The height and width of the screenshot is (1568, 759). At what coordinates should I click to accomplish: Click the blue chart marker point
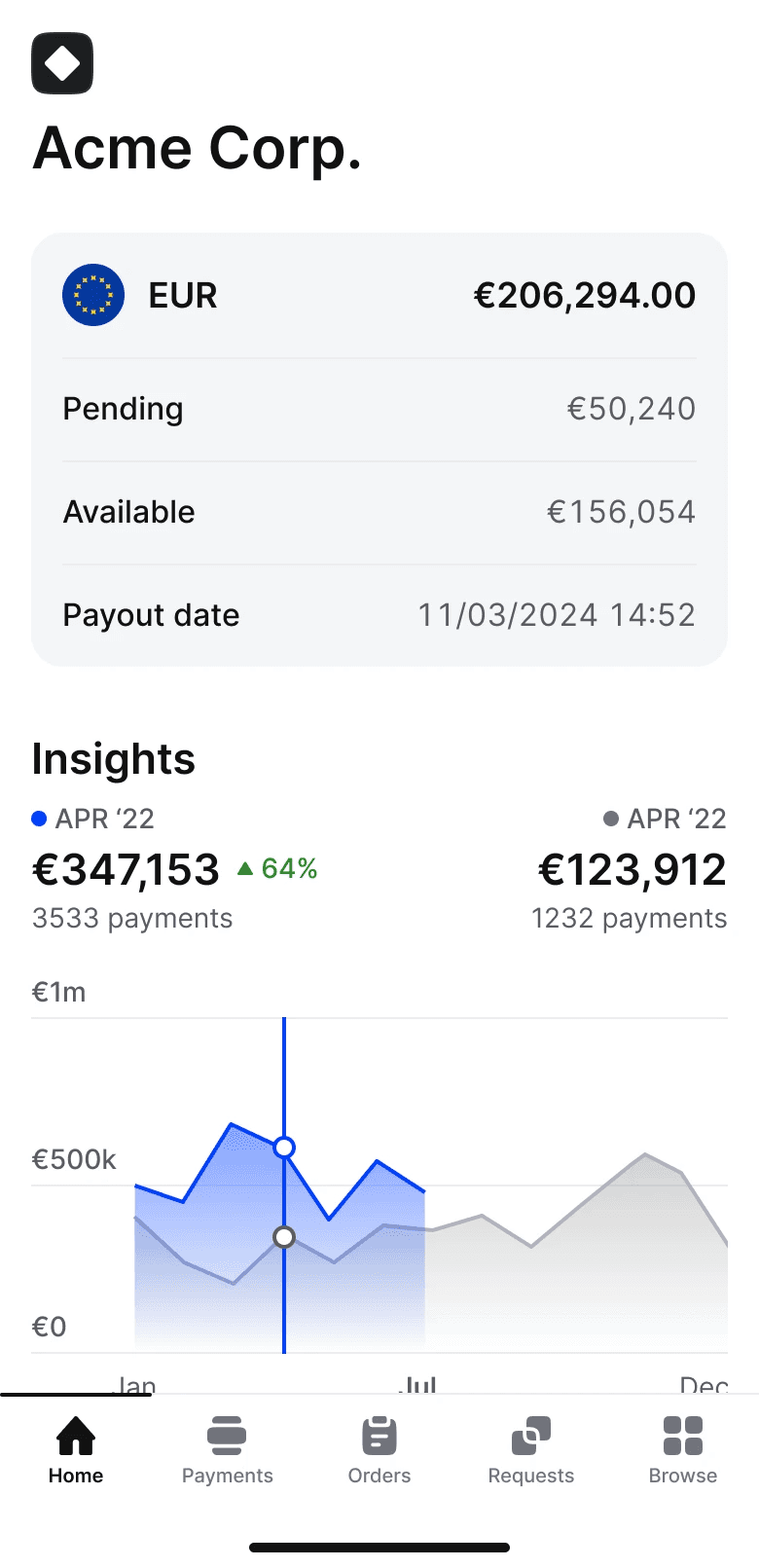coord(284,1148)
